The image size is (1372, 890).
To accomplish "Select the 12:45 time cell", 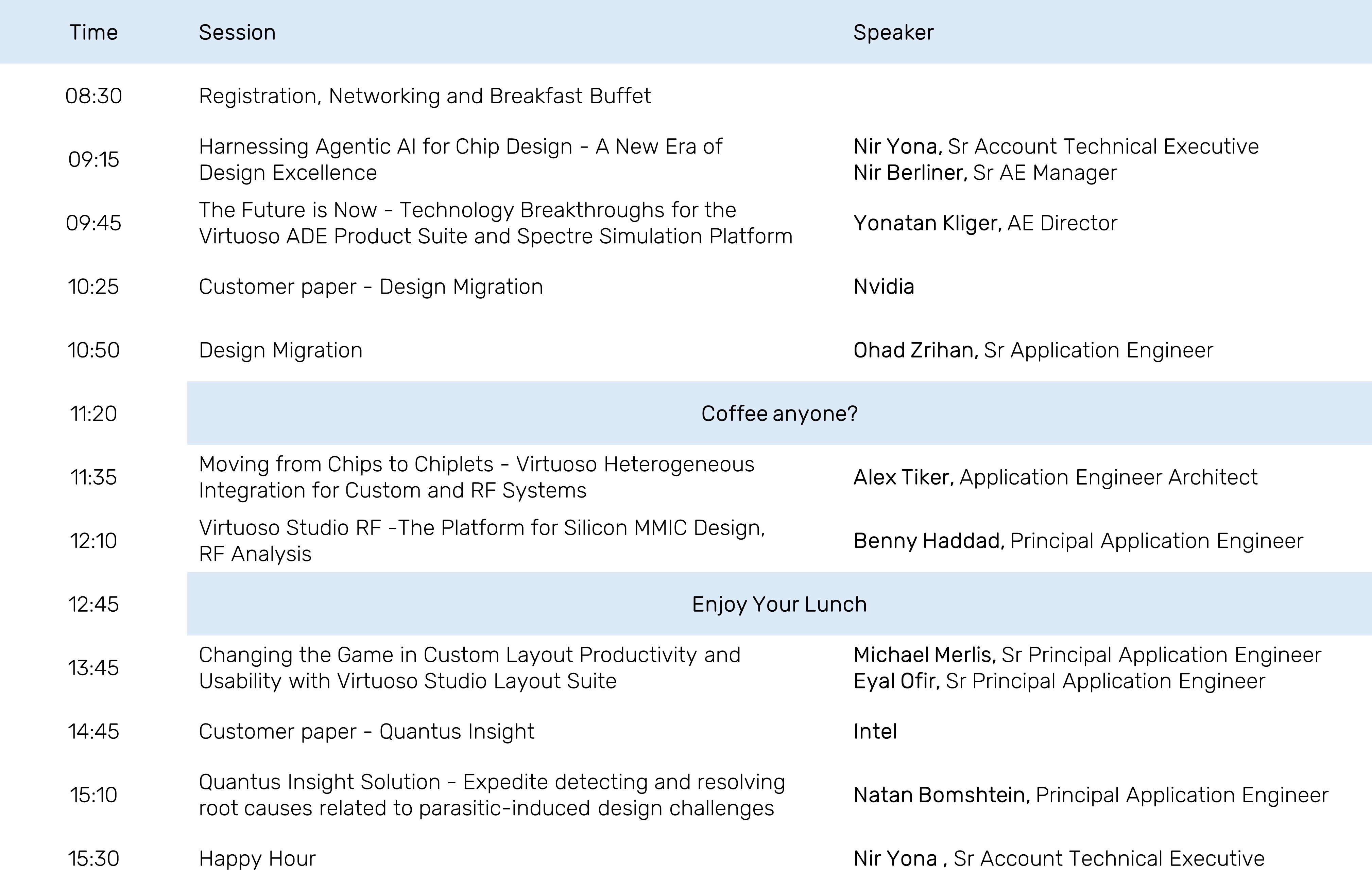I will click(93, 604).
